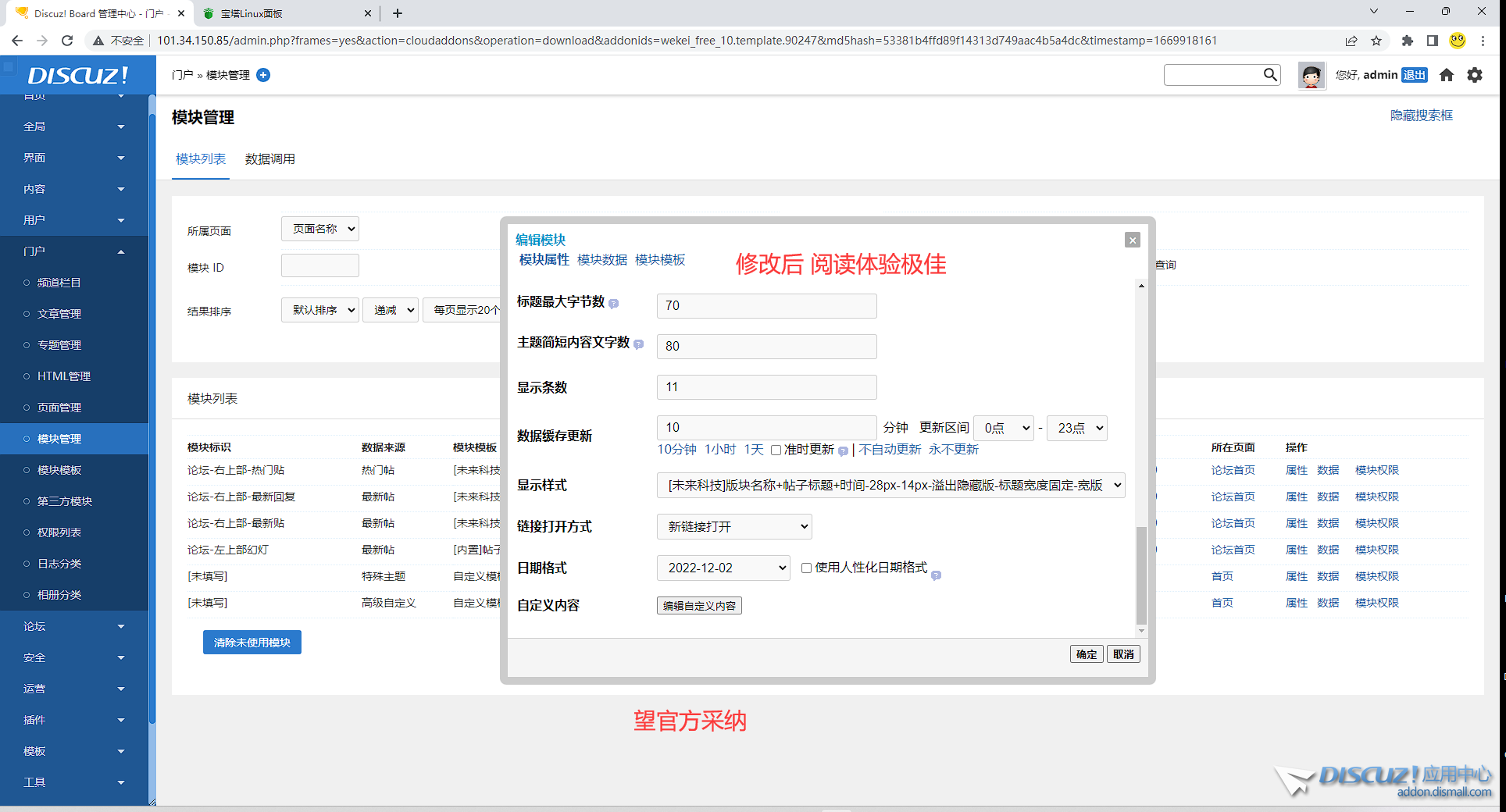Switch to 模块模板 tab in dialog
The height and width of the screenshot is (812, 1506).
click(660, 260)
